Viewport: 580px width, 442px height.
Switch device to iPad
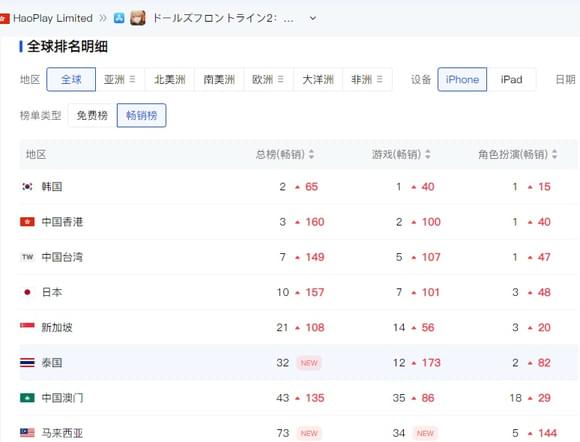coord(511,79)
